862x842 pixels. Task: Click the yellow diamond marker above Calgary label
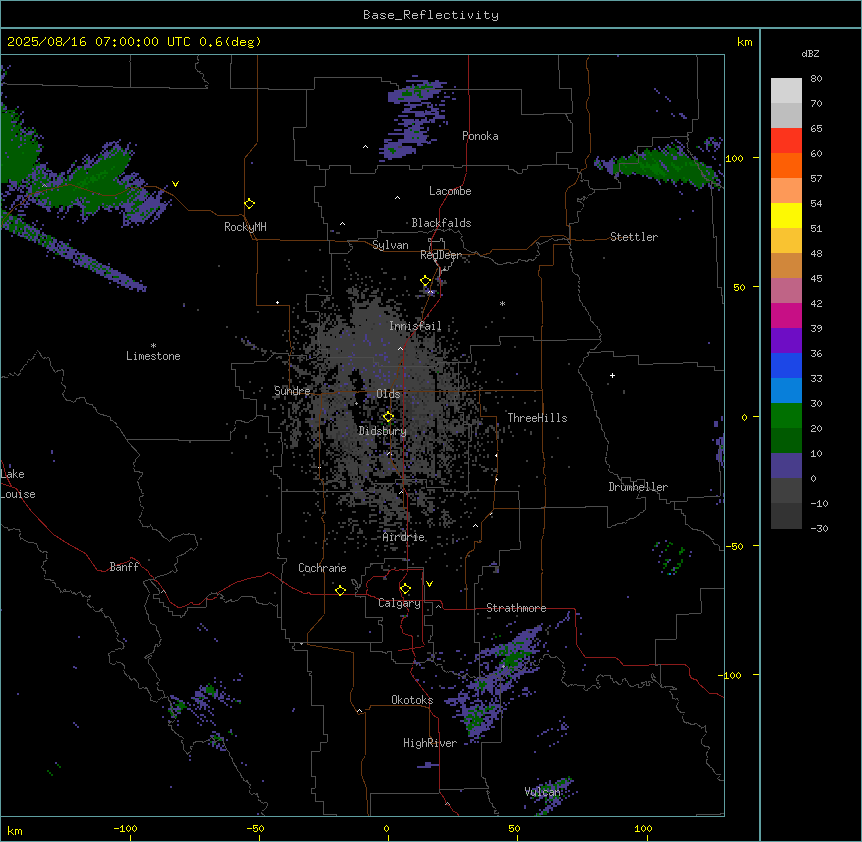tap(405, 589)
